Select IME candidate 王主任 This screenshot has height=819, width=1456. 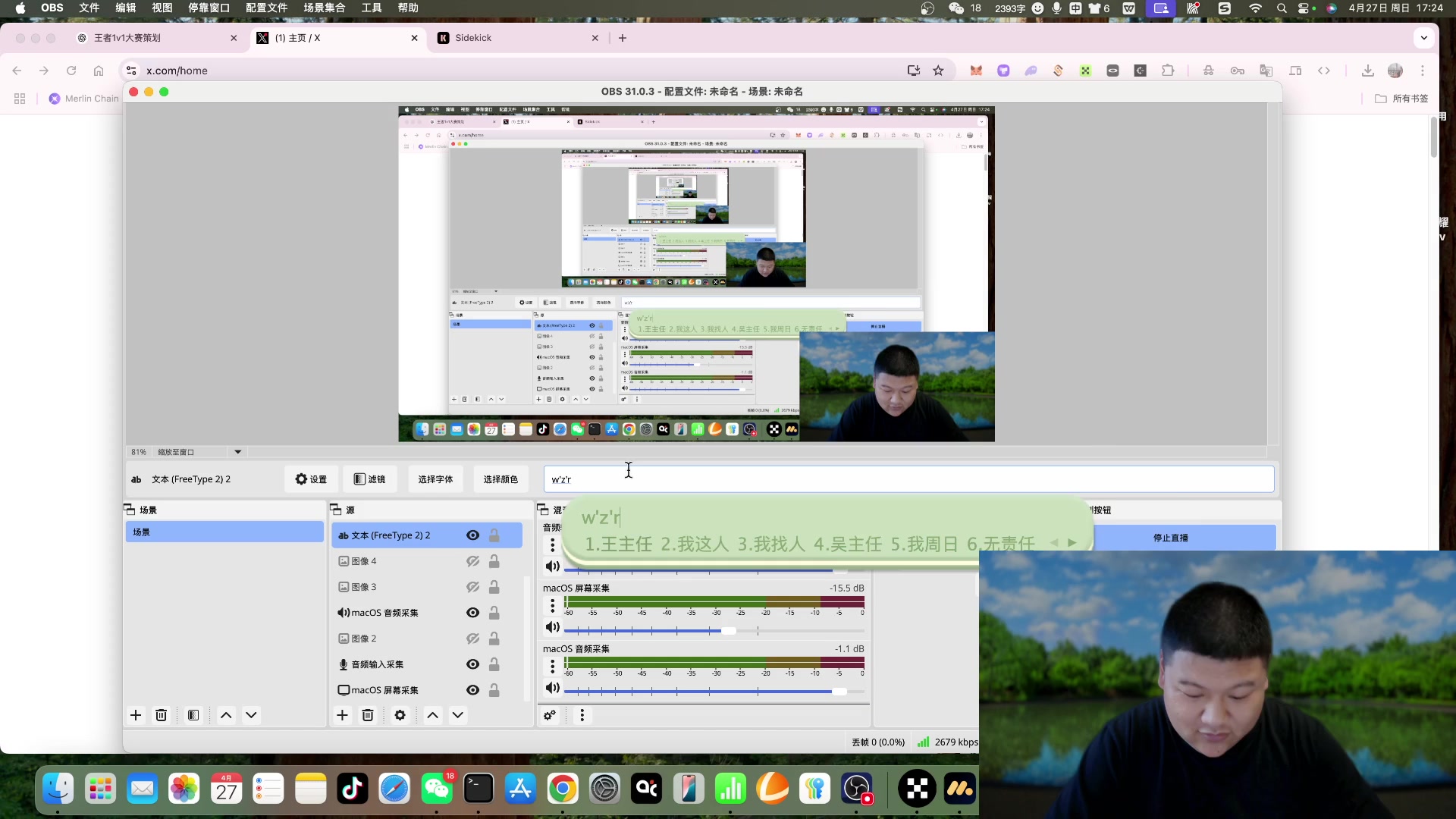pyautogui.click(x=619, y=544)
